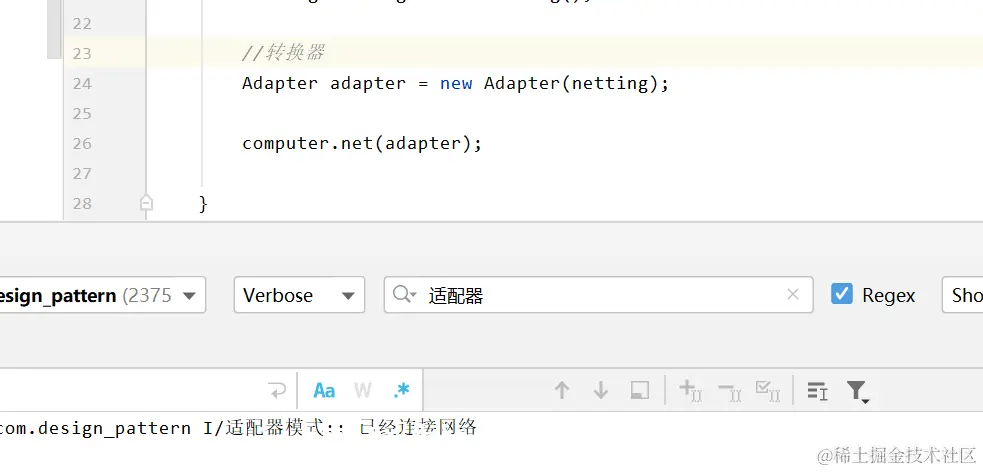
Task: Click the logcat search field containing 适配器
Action: (x=599, y=295)
